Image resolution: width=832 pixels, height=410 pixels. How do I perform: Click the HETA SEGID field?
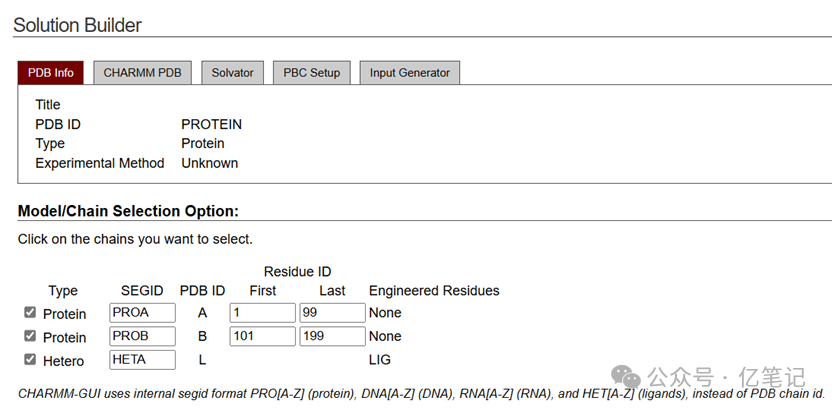[142, 360]
